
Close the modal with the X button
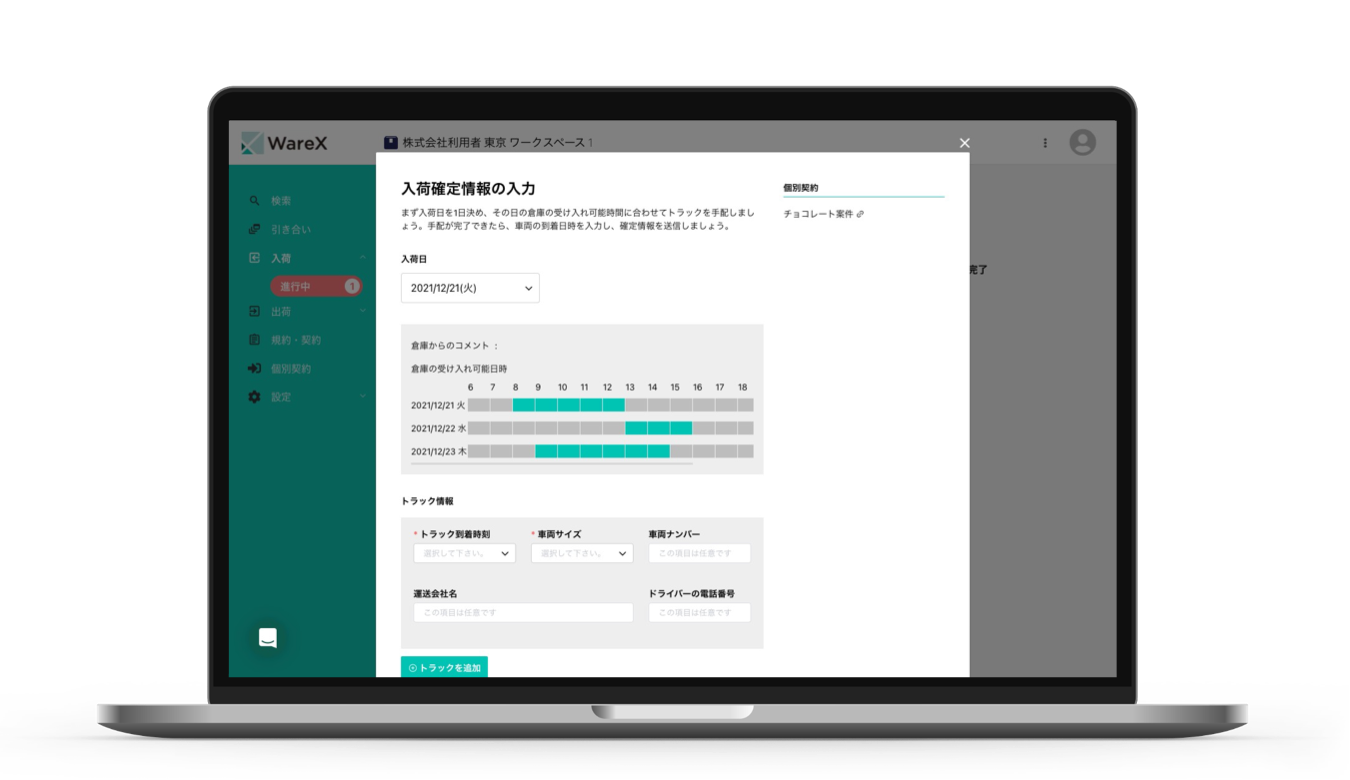(x=965, y=143)
